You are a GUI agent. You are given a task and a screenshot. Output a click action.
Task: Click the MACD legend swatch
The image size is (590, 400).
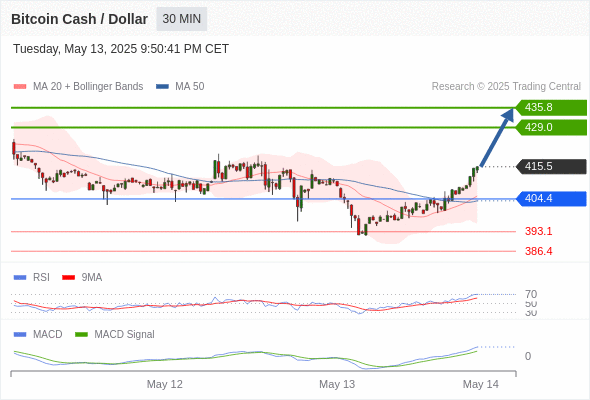point(20,335)
